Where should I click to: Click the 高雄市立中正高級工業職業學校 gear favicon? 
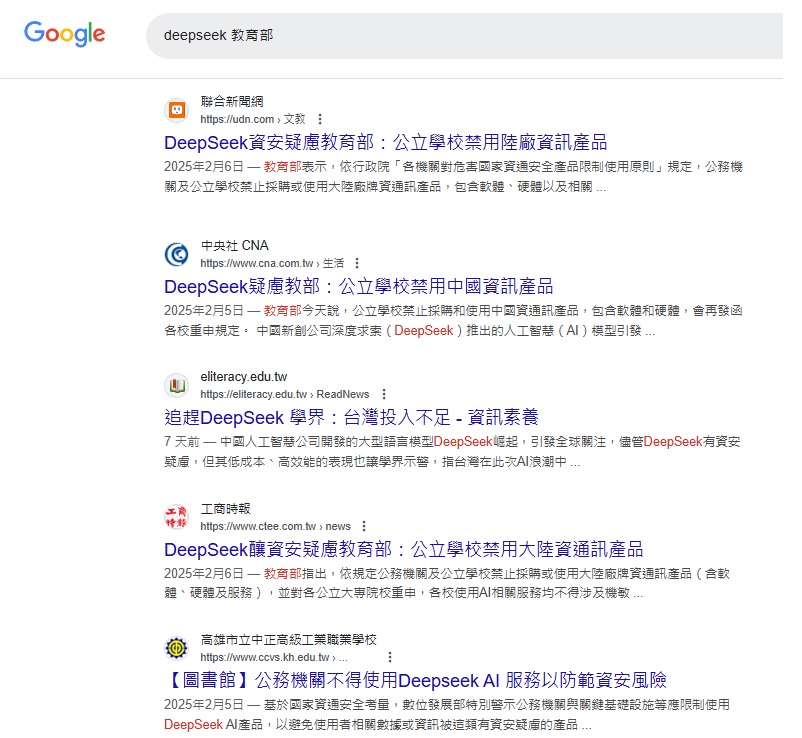point(177,648)
